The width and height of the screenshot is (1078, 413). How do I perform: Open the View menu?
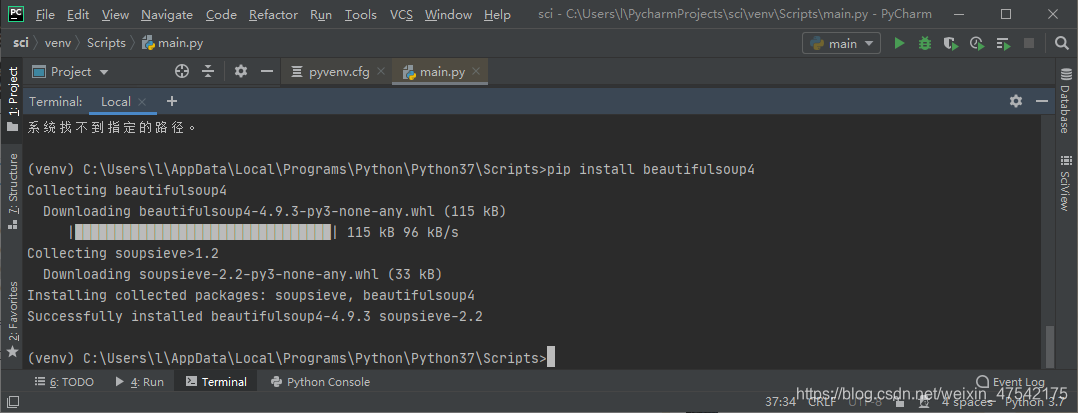[x=115, y=14]
